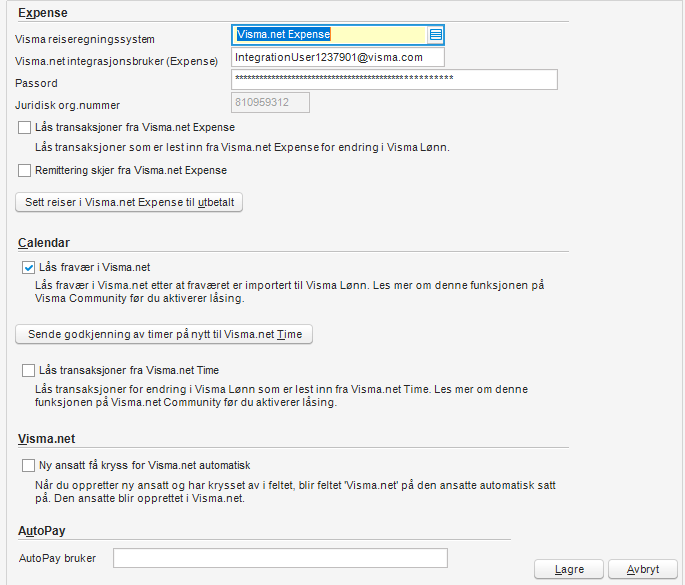Open the travel expense system dropdown list icon

(436, 35)
